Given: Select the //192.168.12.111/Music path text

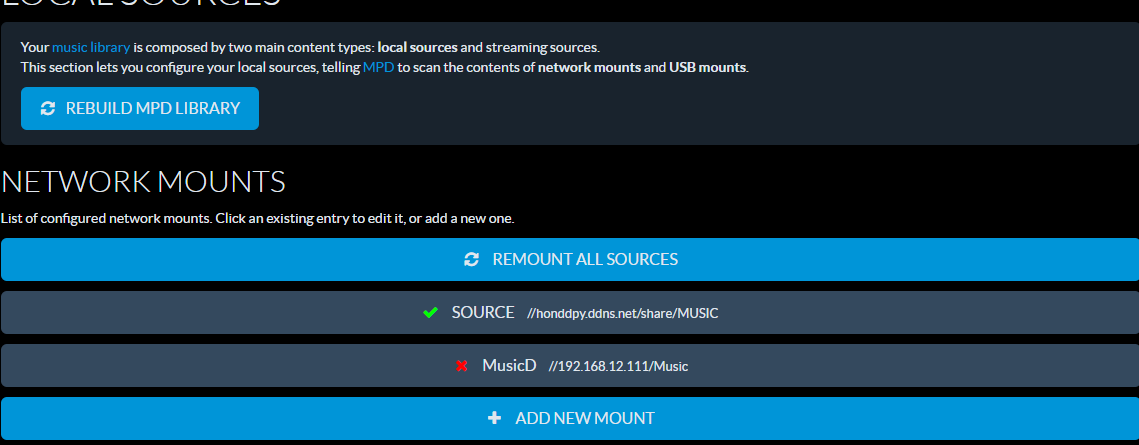Looking at the screenshot, I should point(618,367).
